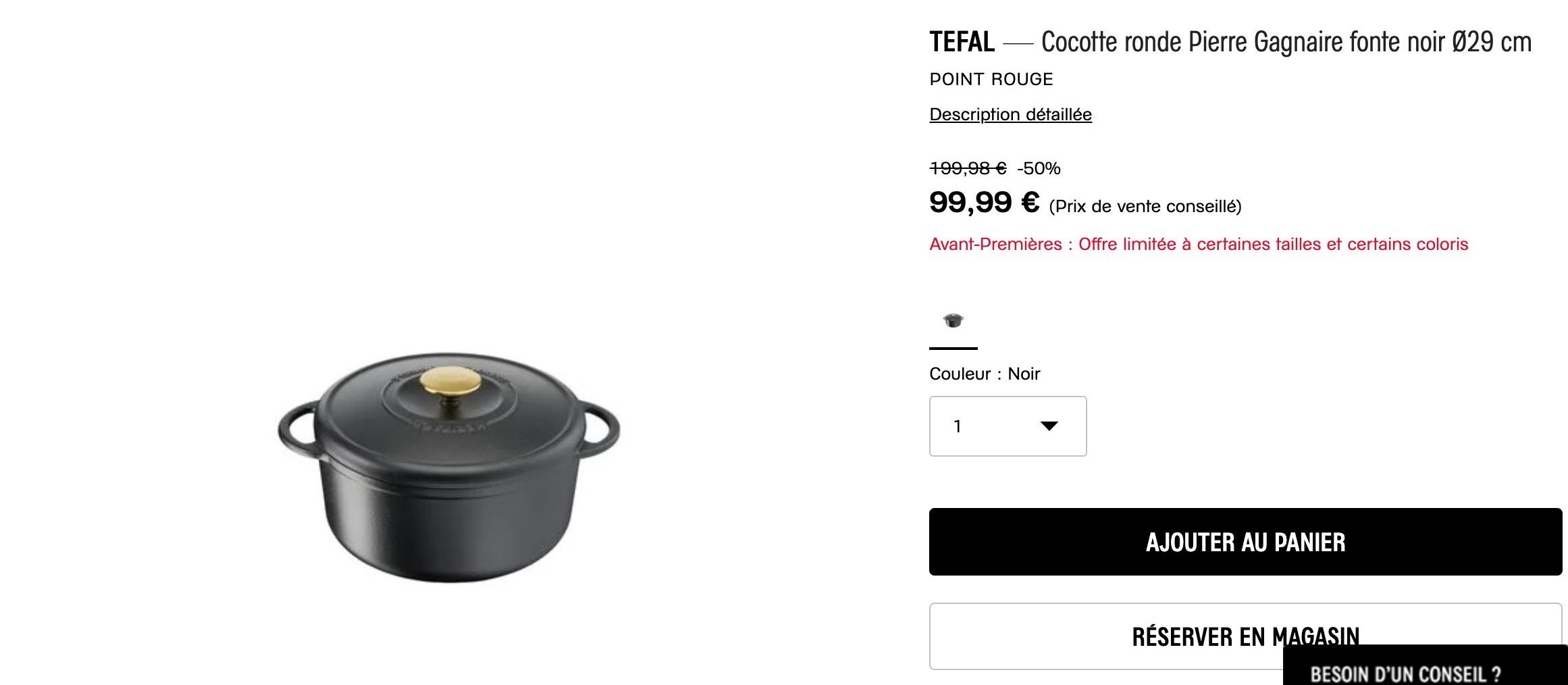
Task: Add the cocotte to the cart
Action: click(1245, 542)
